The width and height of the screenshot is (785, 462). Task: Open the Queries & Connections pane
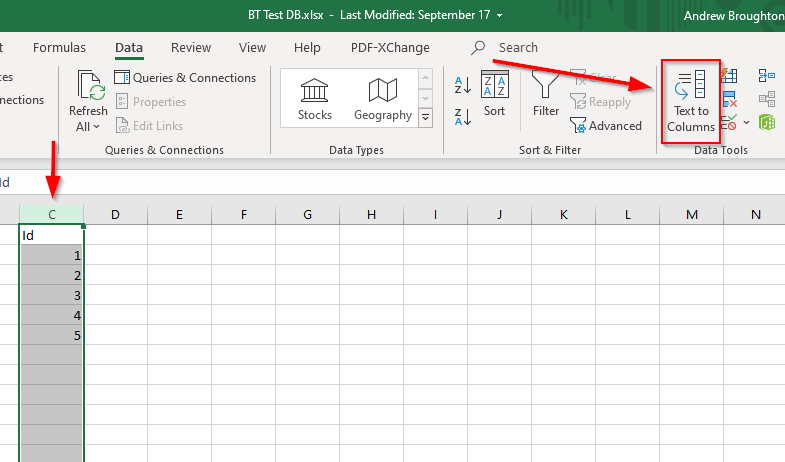(x=185, y=78)
